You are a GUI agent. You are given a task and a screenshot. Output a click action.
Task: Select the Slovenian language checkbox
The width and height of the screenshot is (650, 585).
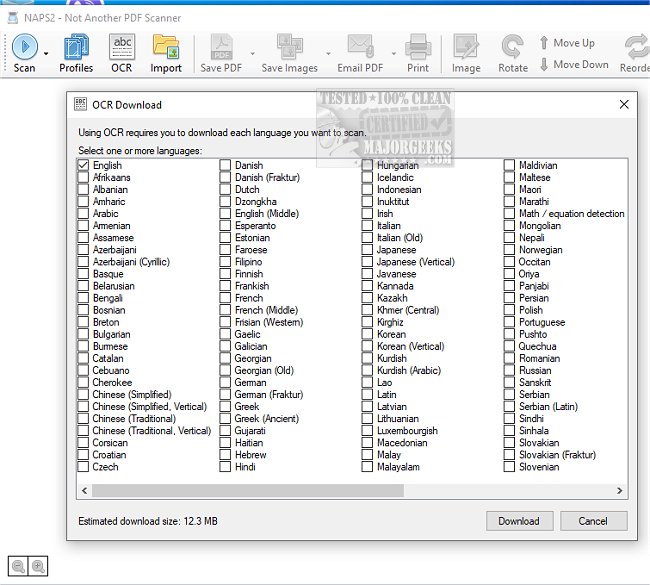509,467
